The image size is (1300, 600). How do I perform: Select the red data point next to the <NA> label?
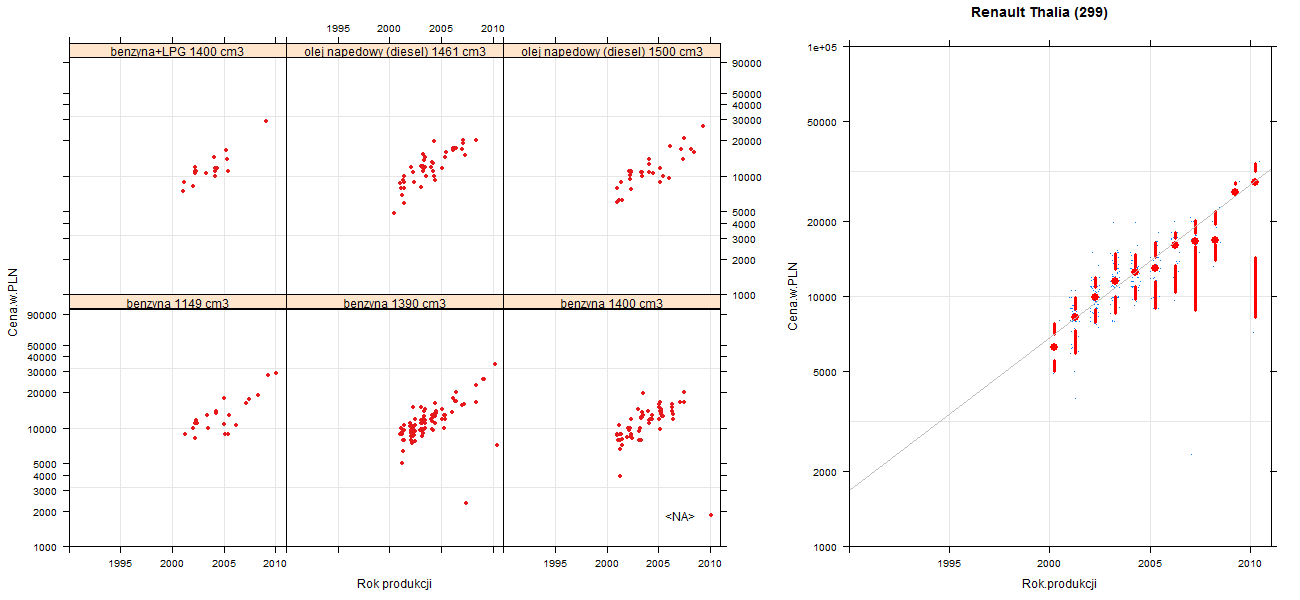click(x=710, y=515)
